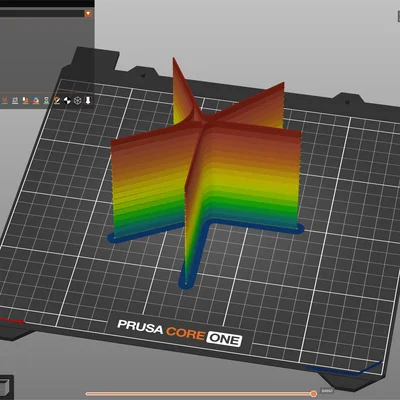This screenshot has height=400, width=400.
Task: Toggle the pause prints visibility icon
Action: click(x=46, y=100)
